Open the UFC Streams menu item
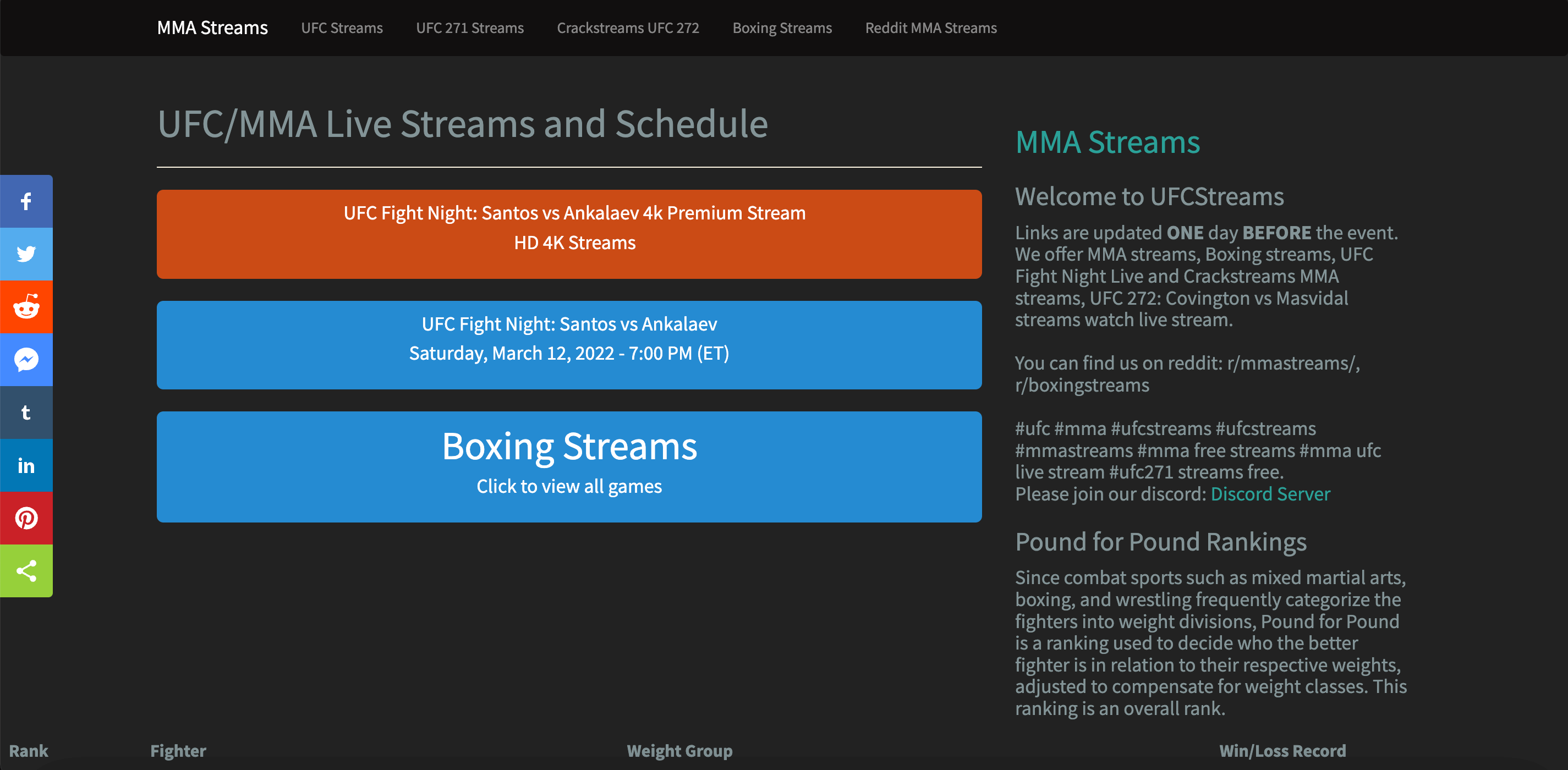 (342, 28)
